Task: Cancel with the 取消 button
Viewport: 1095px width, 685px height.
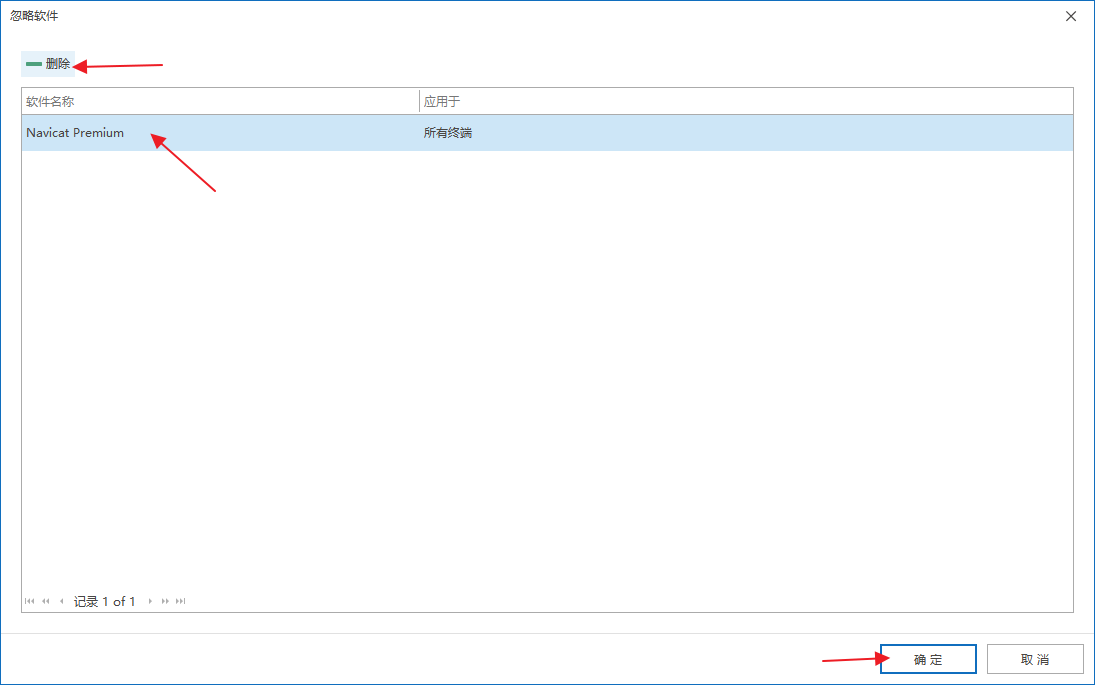Action: tap(1035, 659)
